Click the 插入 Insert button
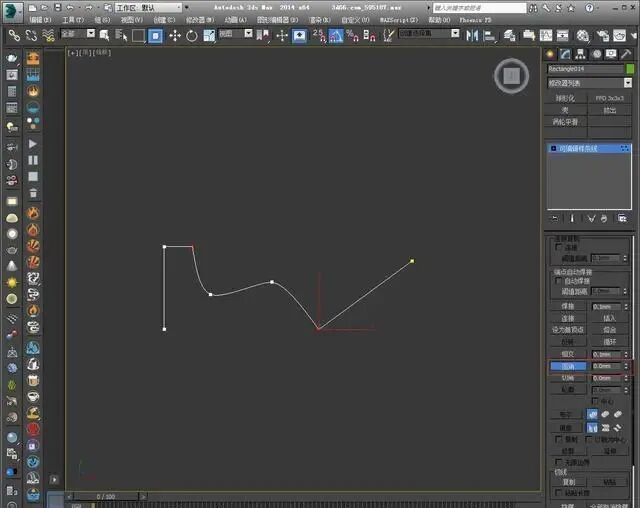 coord(609,318)
